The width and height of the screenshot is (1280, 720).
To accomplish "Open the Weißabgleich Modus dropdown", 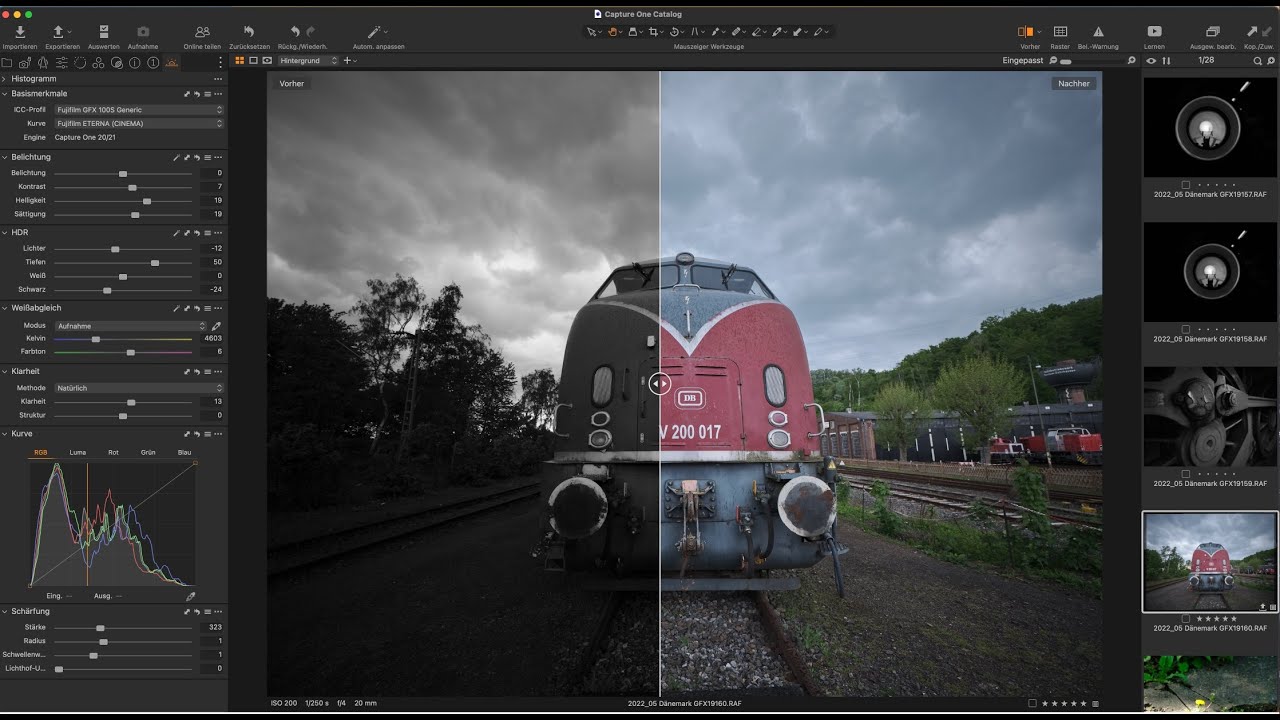I will pos(131,326).
